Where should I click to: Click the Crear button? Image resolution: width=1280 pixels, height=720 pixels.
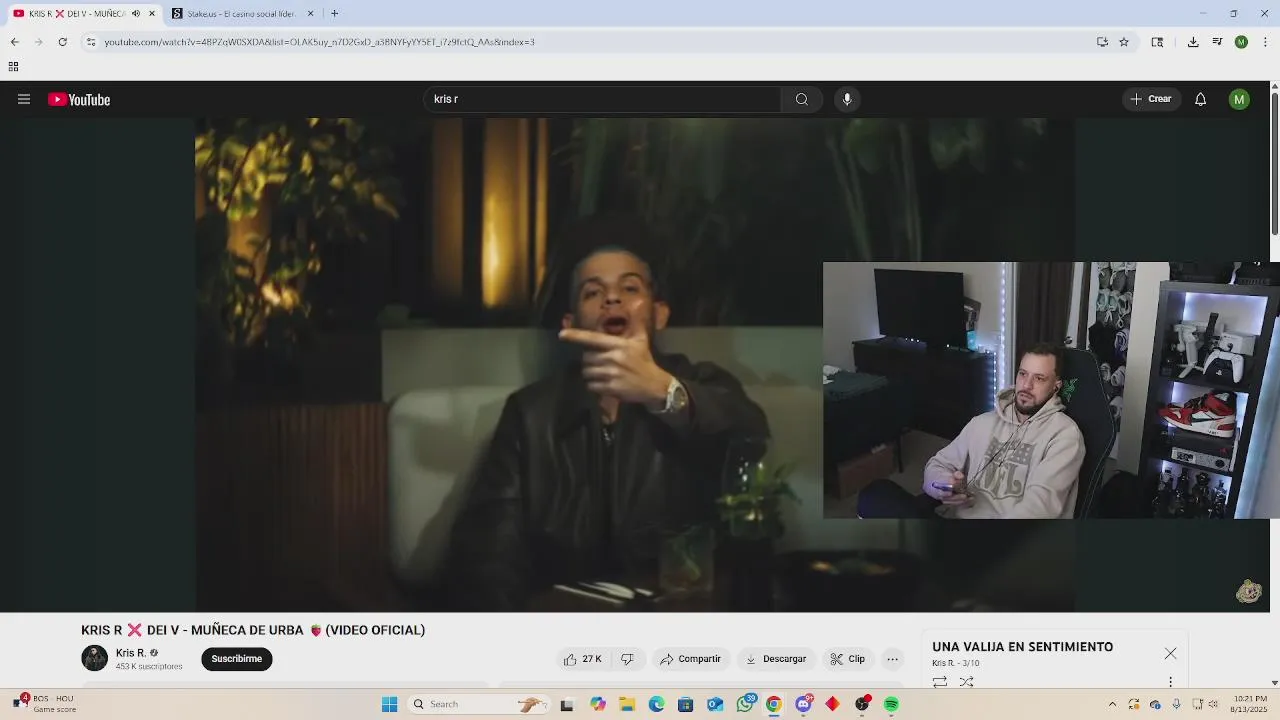1151,99
